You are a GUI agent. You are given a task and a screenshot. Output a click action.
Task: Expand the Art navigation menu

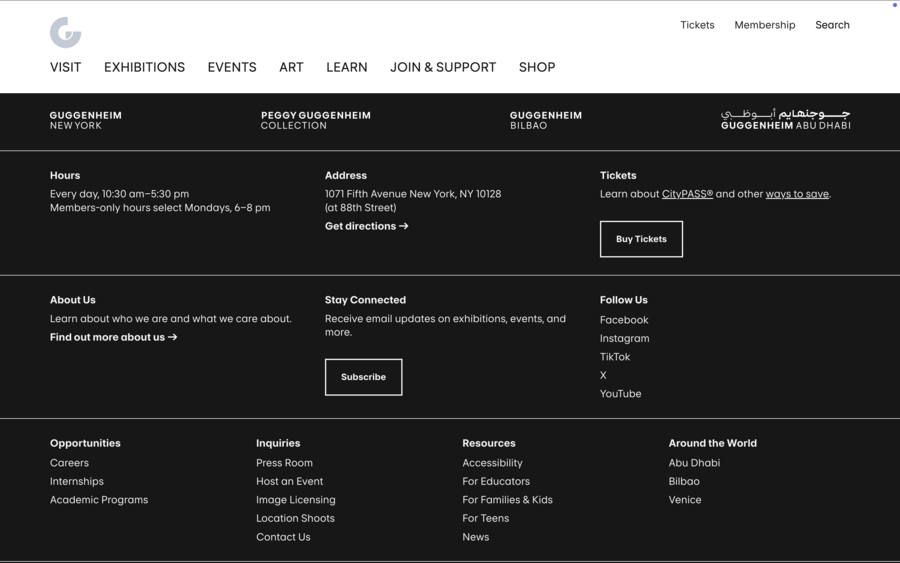pyautogui.click(x=291, y=67)
